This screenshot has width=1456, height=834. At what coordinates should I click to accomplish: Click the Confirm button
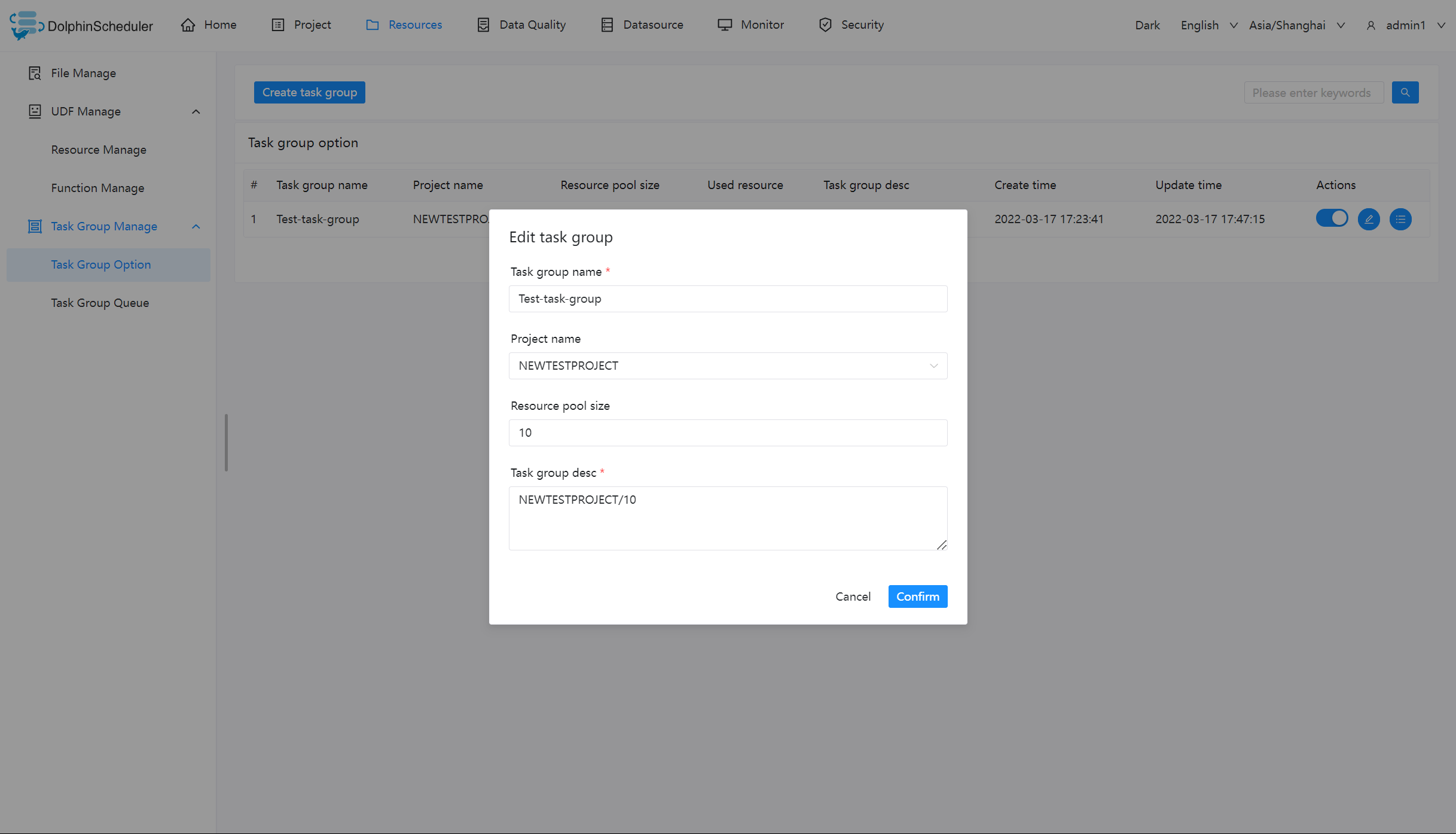tap(917, 596)
